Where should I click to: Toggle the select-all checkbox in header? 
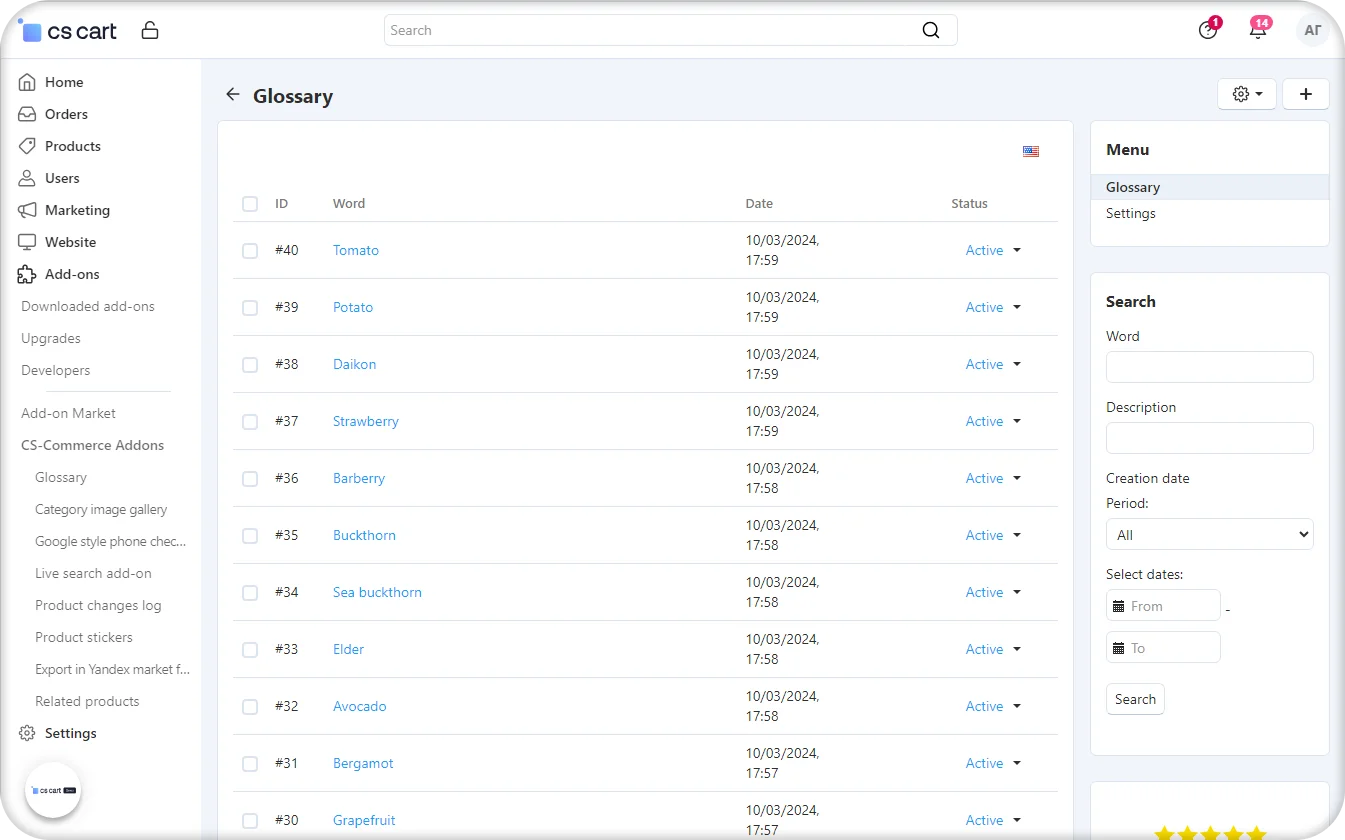250,204
